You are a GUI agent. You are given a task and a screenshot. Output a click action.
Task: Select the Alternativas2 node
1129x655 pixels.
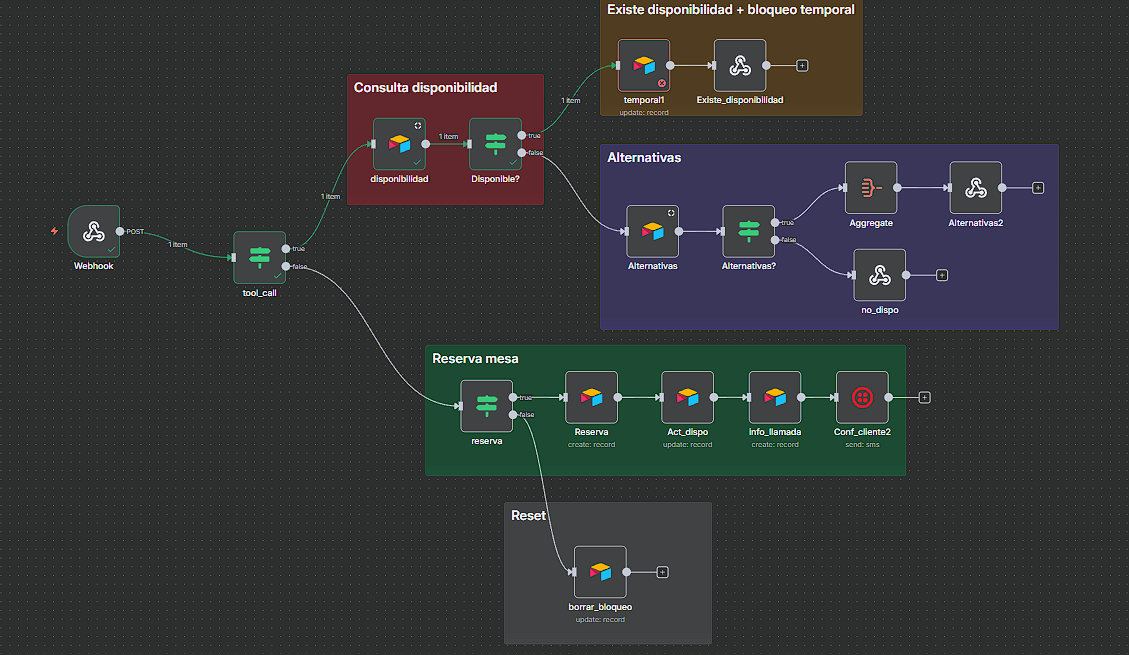pyautogui.click(x=975, y=188)
